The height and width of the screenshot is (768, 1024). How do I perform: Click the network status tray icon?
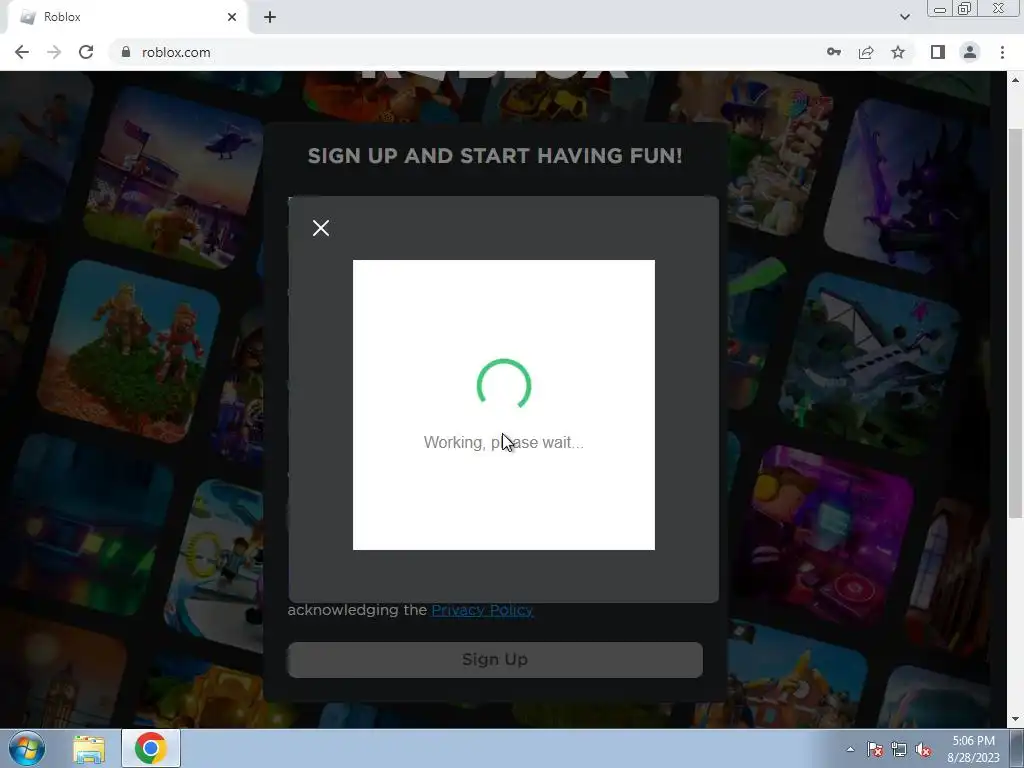pos(899,749)
